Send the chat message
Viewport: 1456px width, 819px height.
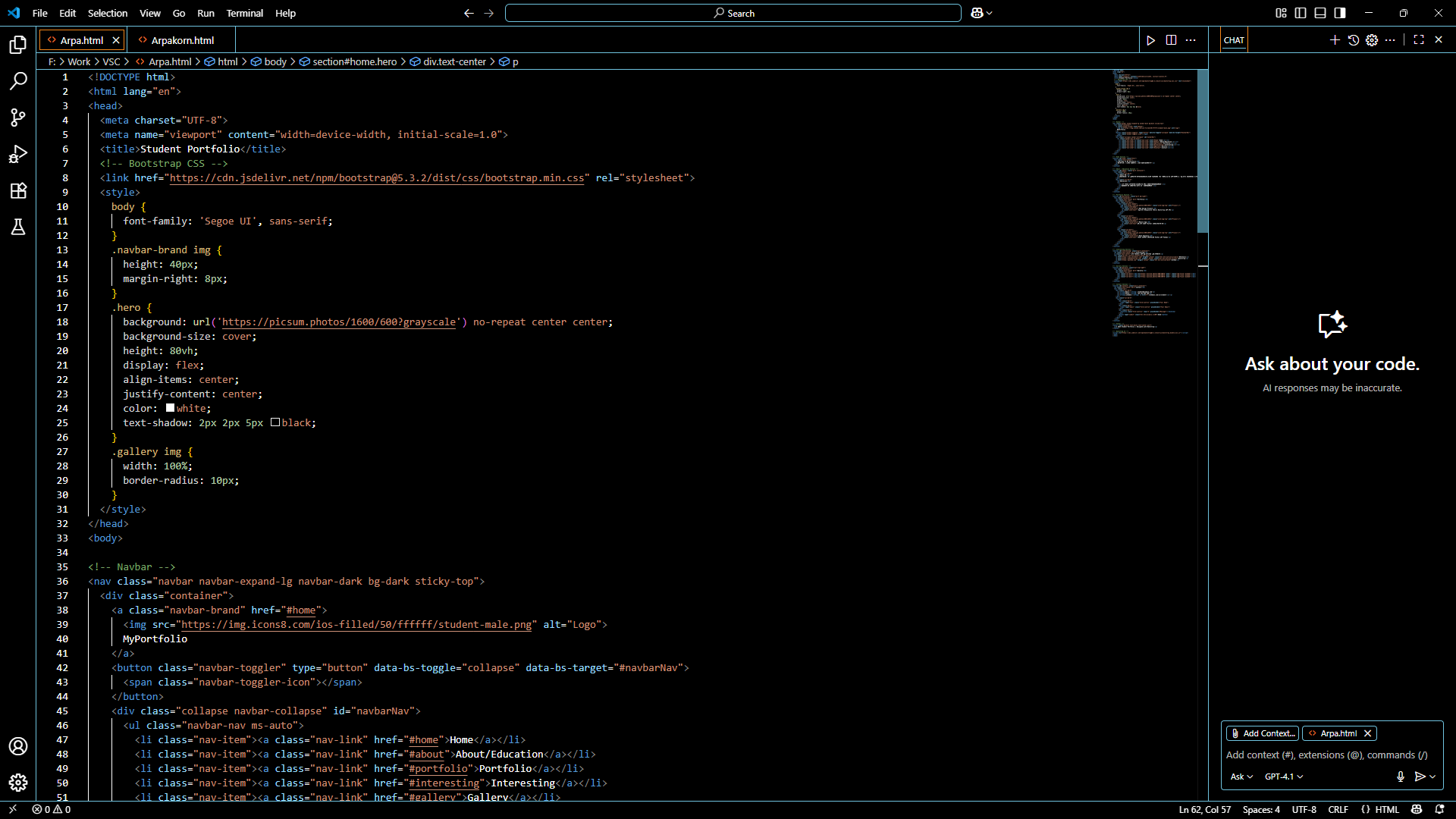pyautogui.click(x=1420, y=777)
